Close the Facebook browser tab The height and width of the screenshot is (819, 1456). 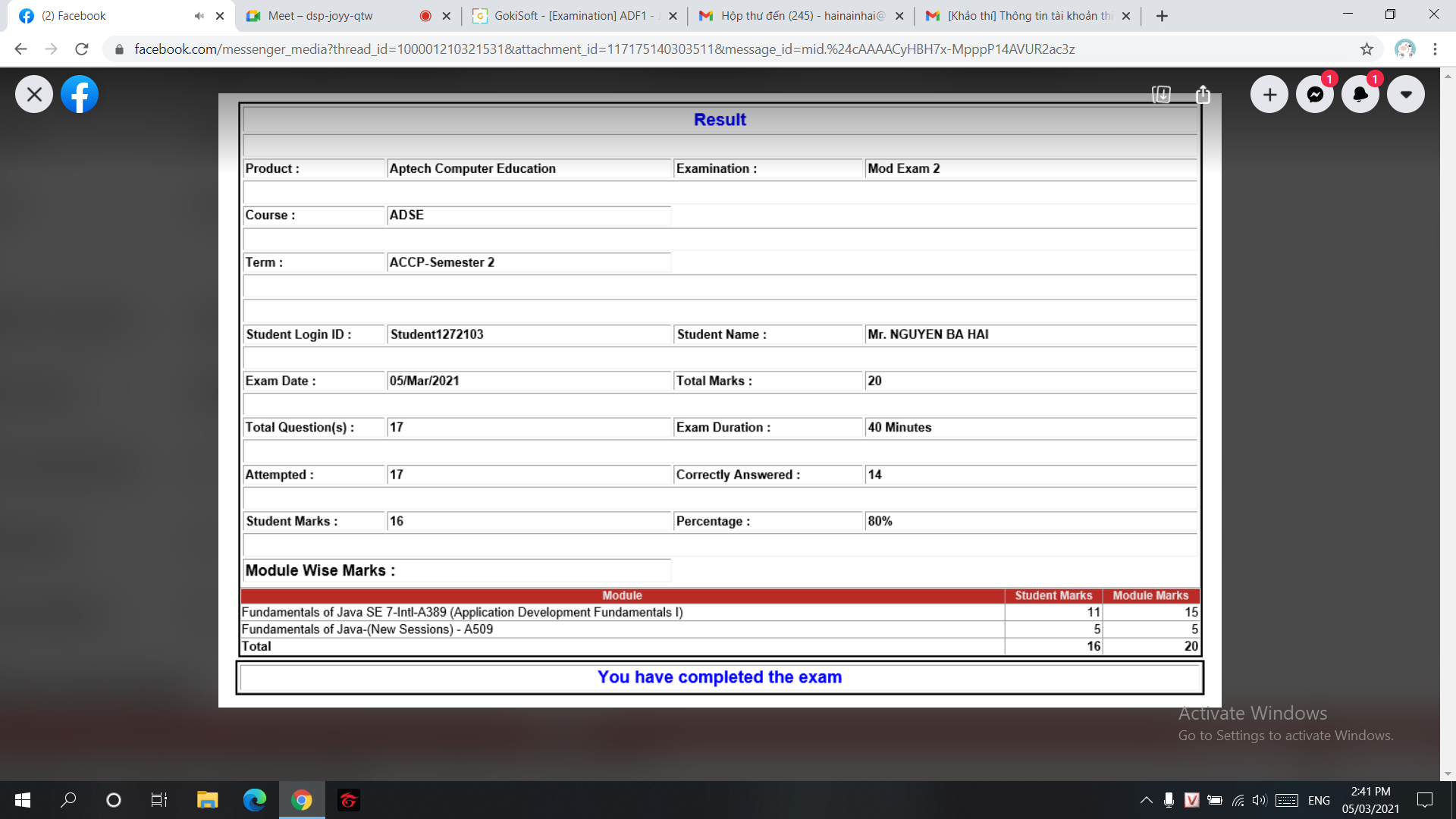pos(220,16)
